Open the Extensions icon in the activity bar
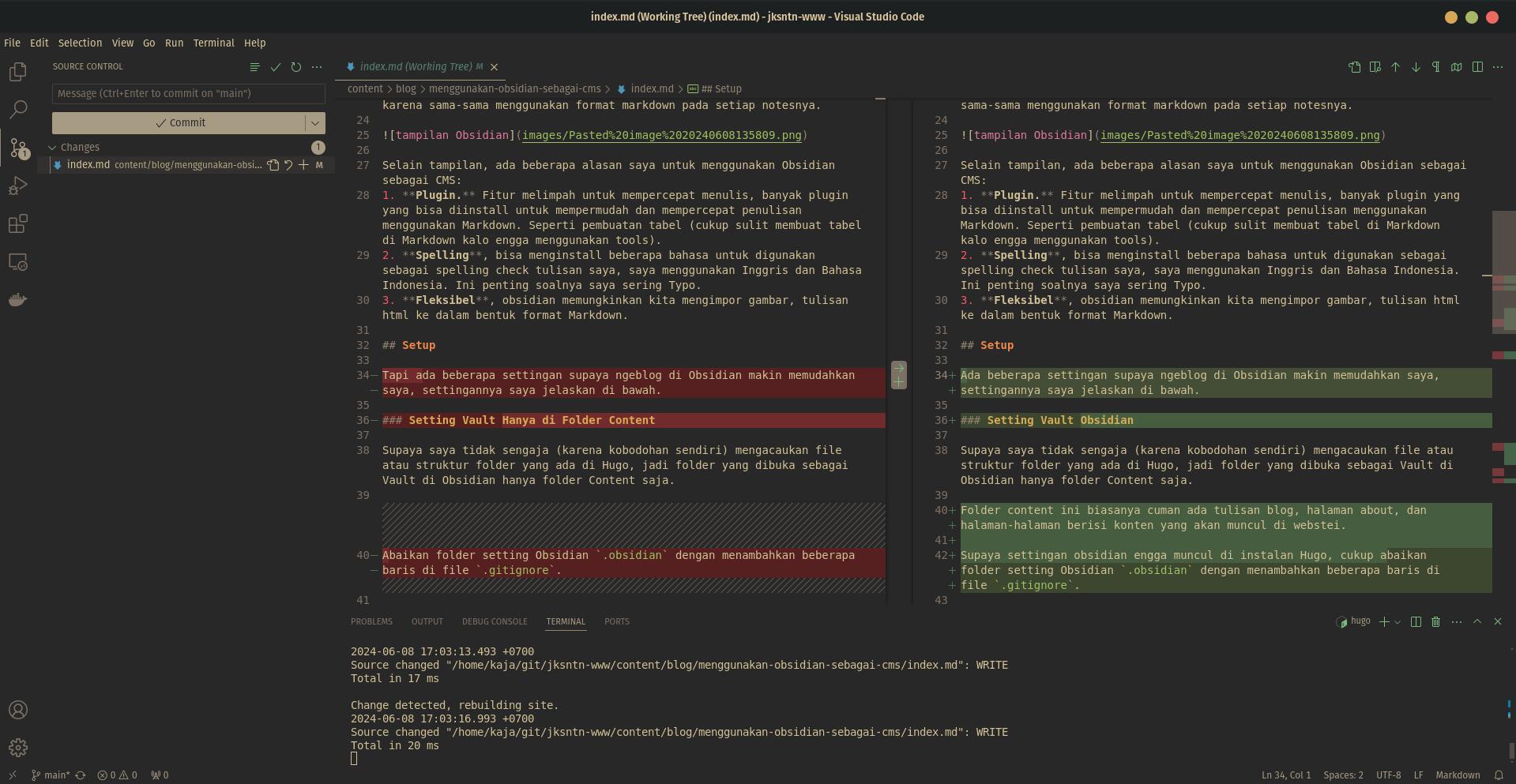 [x=18, y=223]
